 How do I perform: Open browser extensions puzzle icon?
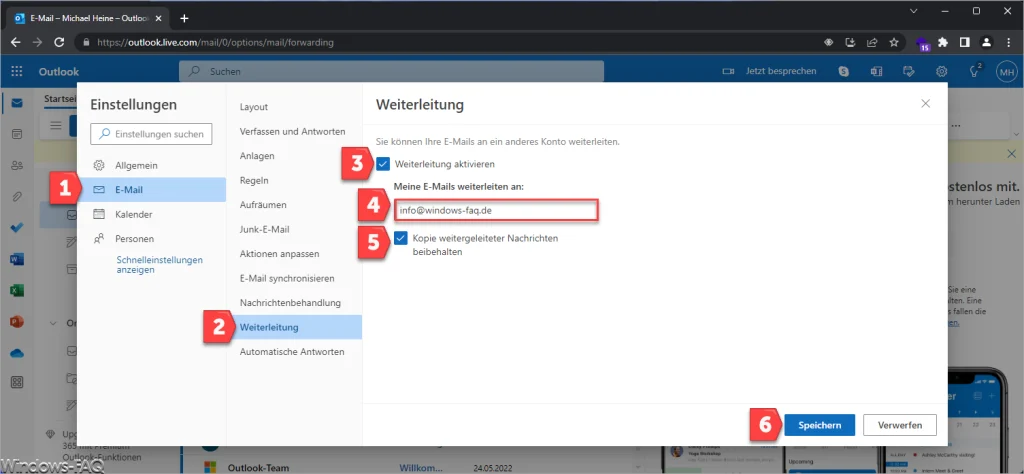[x=942, y=42]
